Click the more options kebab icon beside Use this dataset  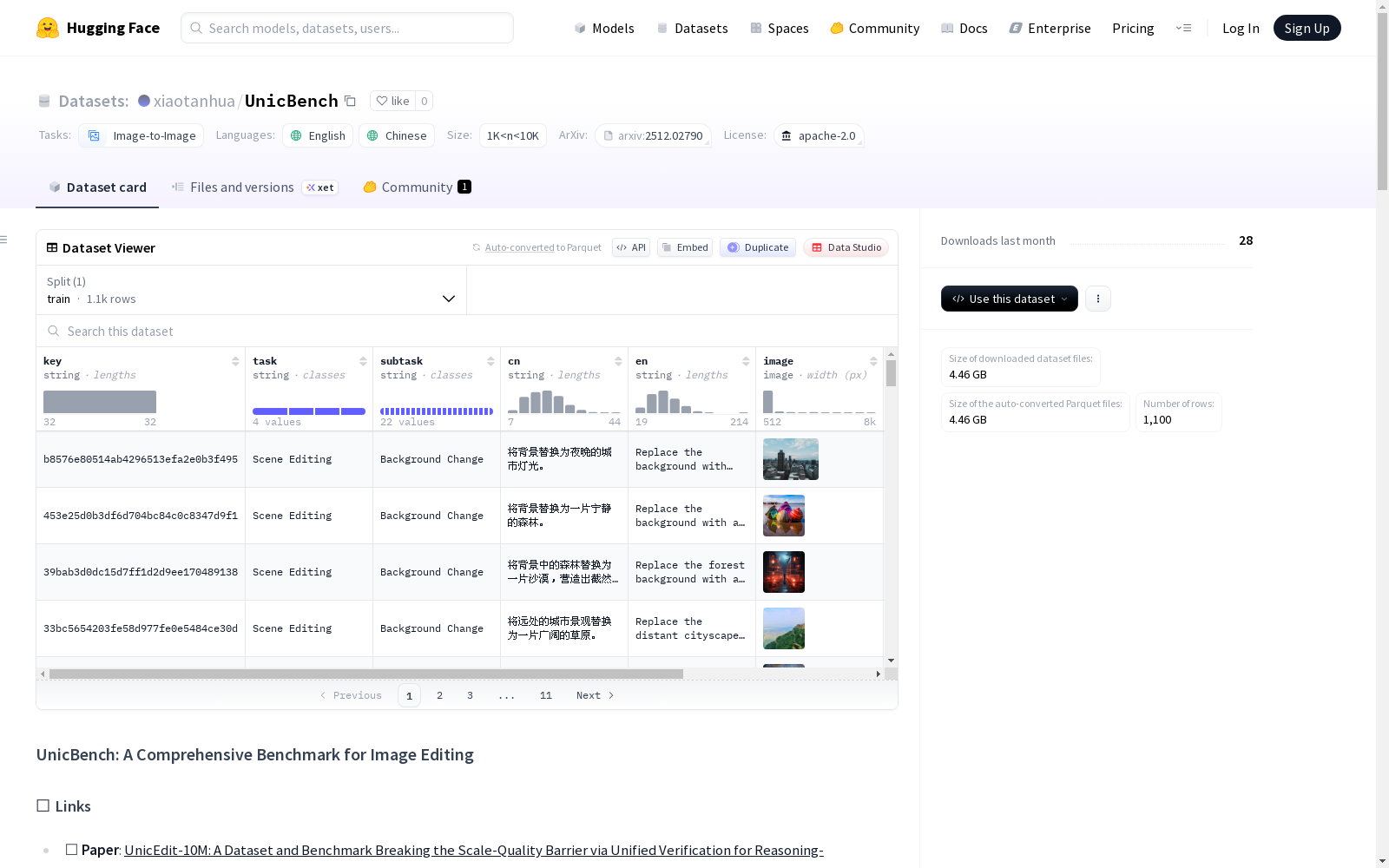[1098, 299]
